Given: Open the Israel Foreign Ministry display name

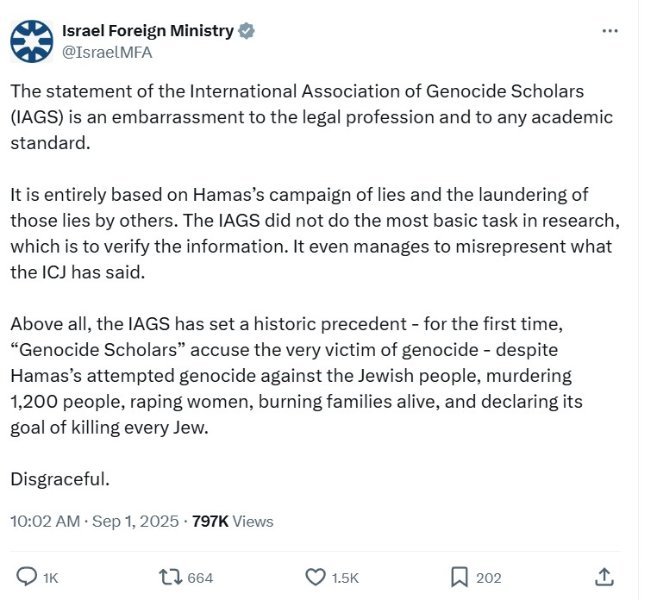Looking at the screenshot, I should tap(148, 31).
